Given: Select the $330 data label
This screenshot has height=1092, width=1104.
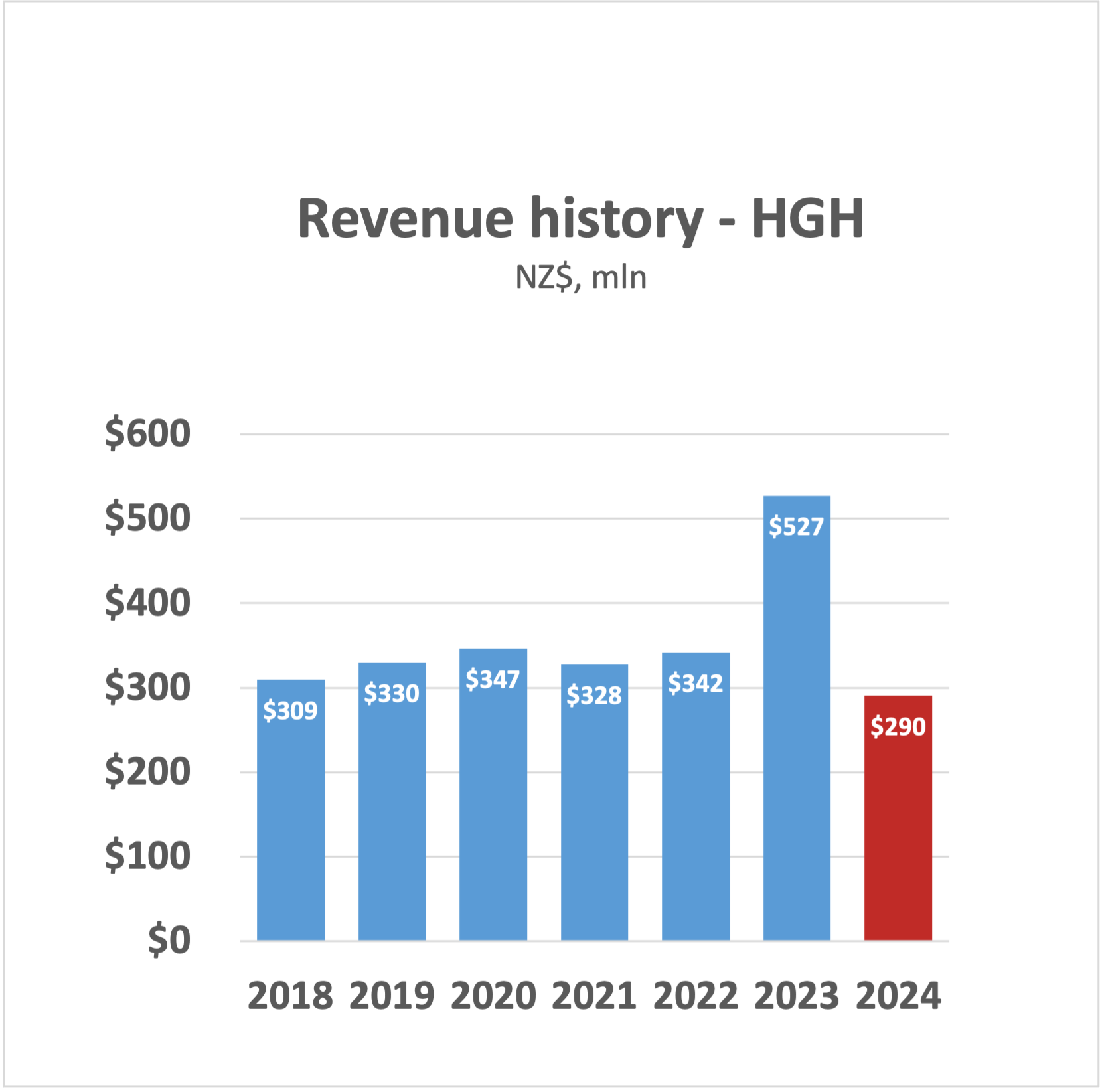Looking at the screenshot, I should coord(392,693).
